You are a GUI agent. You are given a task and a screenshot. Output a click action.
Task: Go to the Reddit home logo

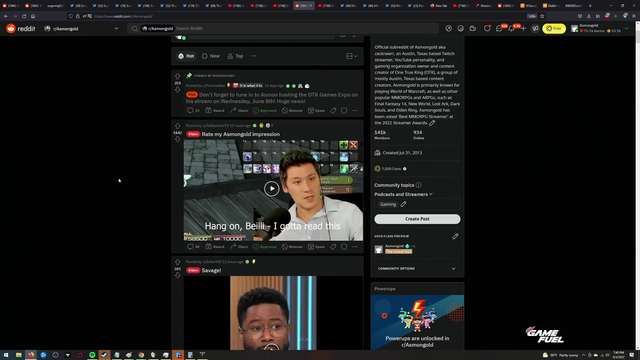(21, 29)
